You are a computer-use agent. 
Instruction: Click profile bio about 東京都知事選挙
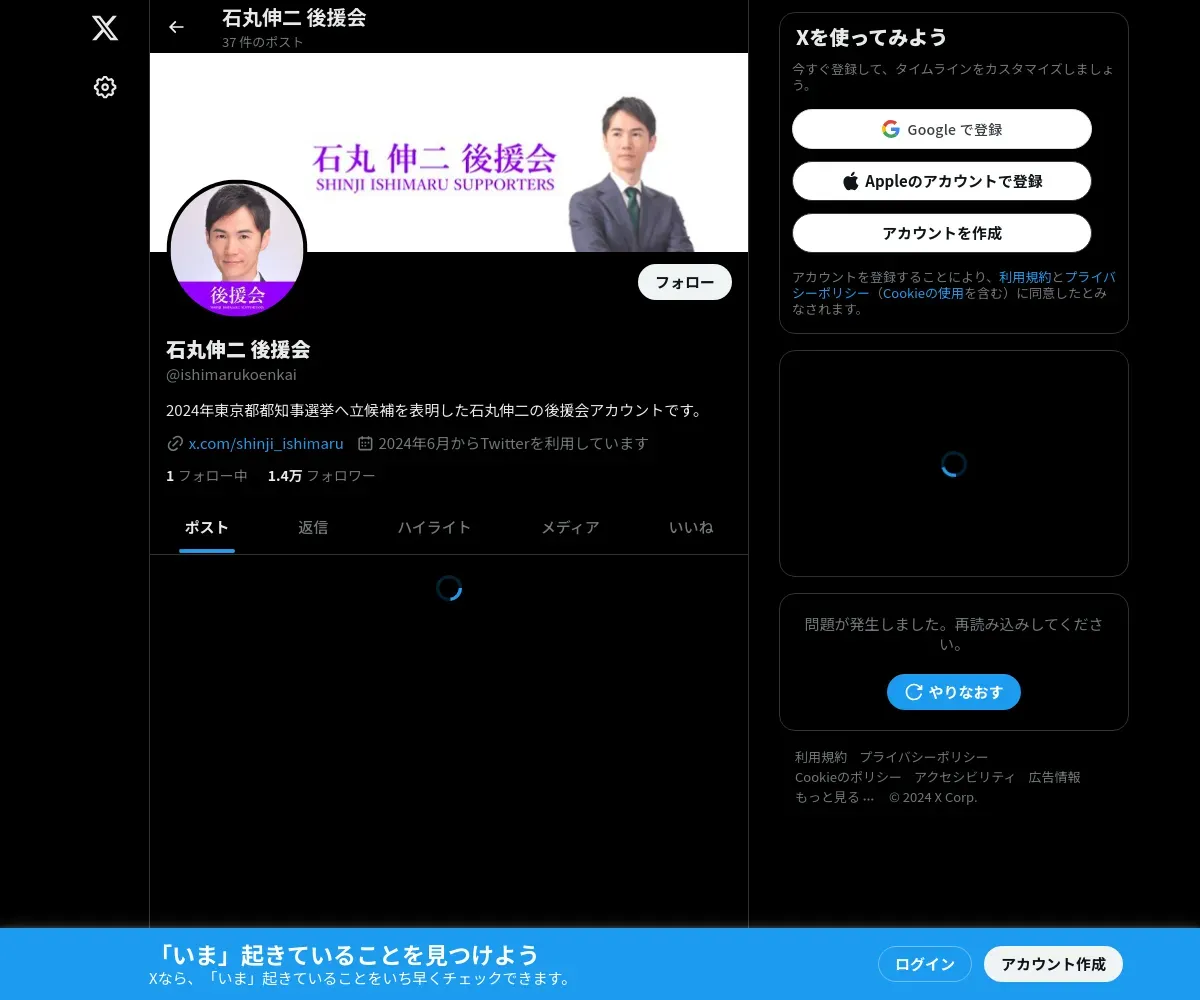coord(434,410)
